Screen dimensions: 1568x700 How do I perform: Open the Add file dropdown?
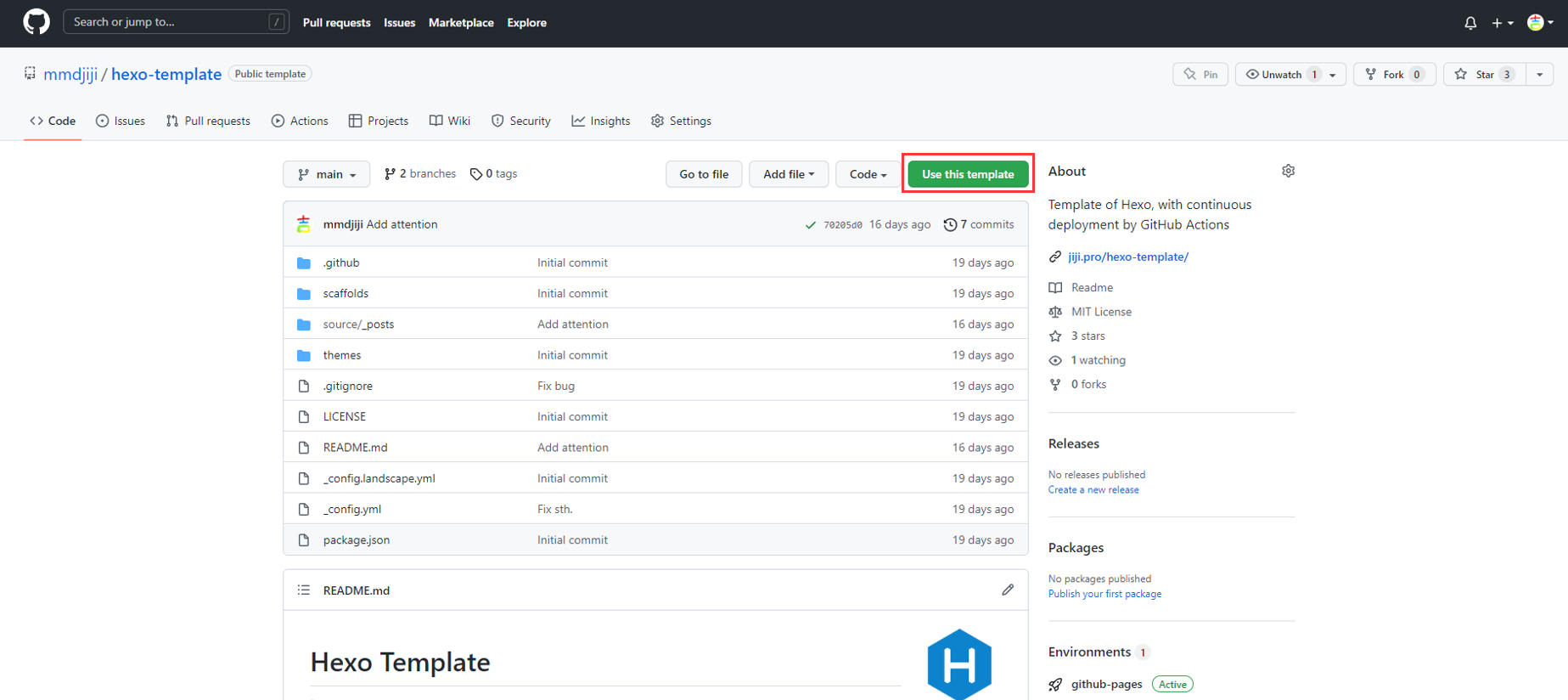(789, 174)
